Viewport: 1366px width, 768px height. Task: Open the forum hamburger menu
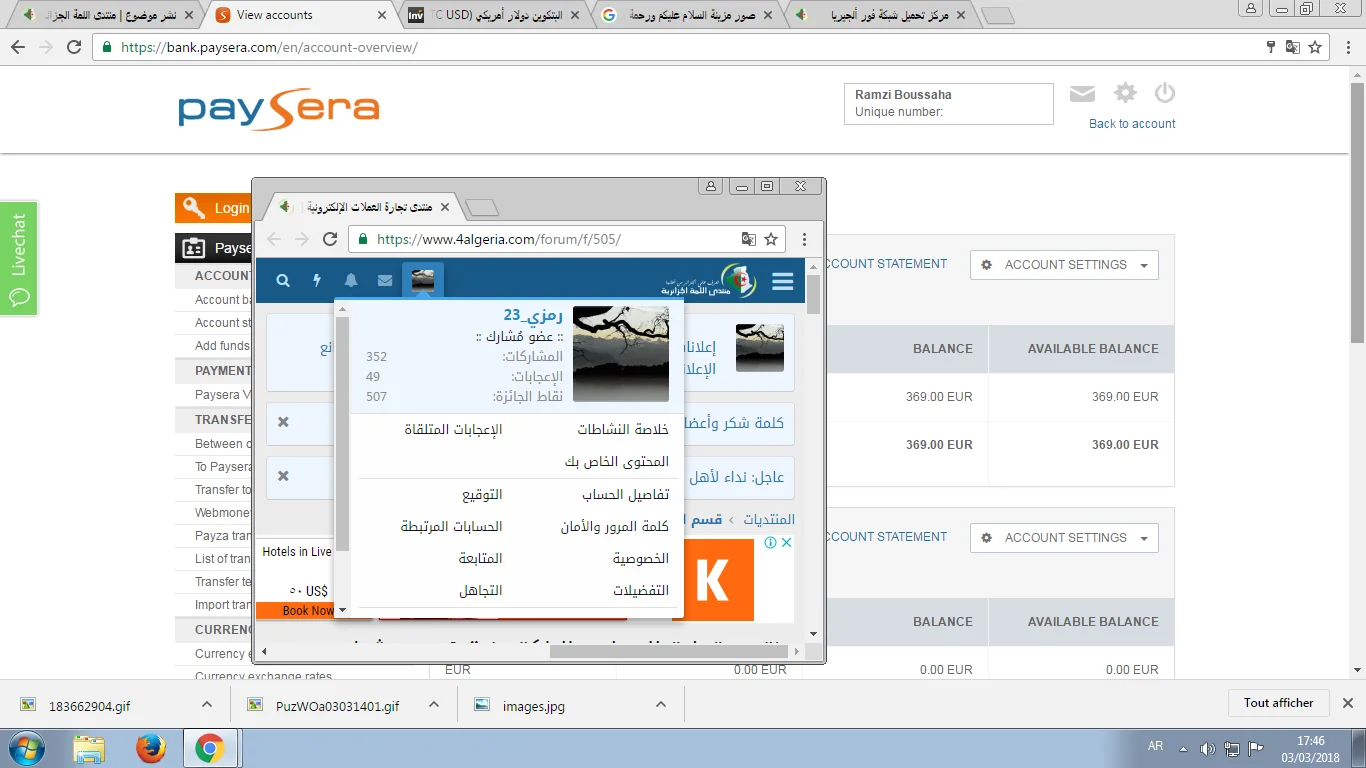click(782, 281)
